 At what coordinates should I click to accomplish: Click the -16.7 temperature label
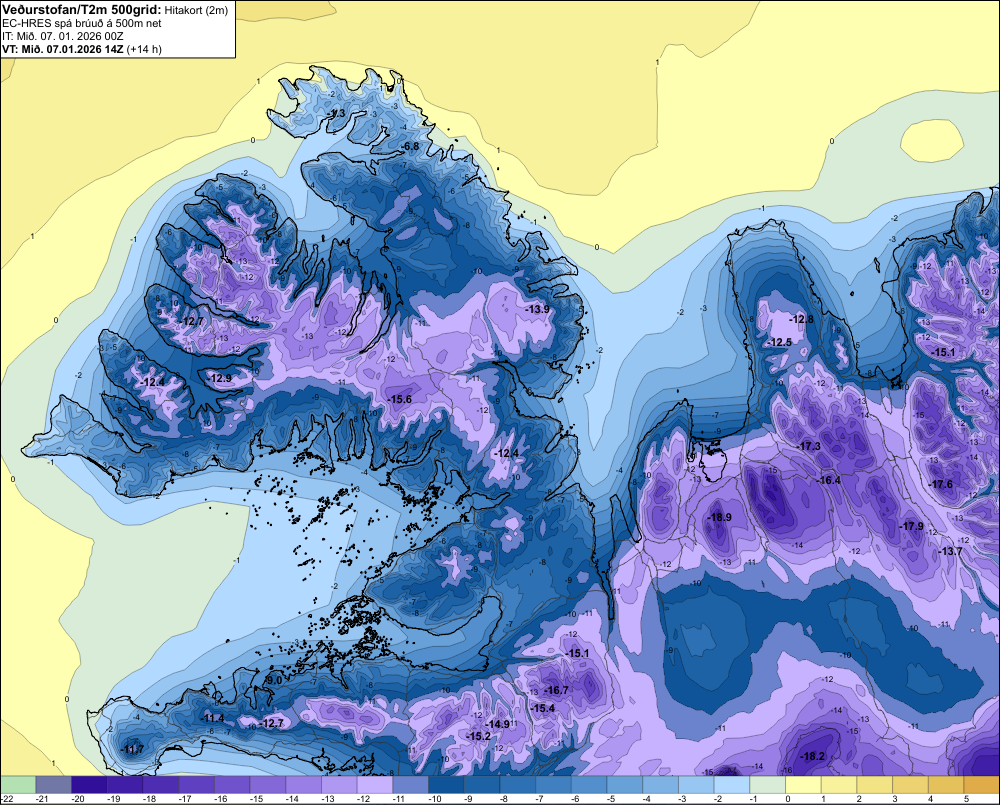pyautogui.click(x=555, y=690)
